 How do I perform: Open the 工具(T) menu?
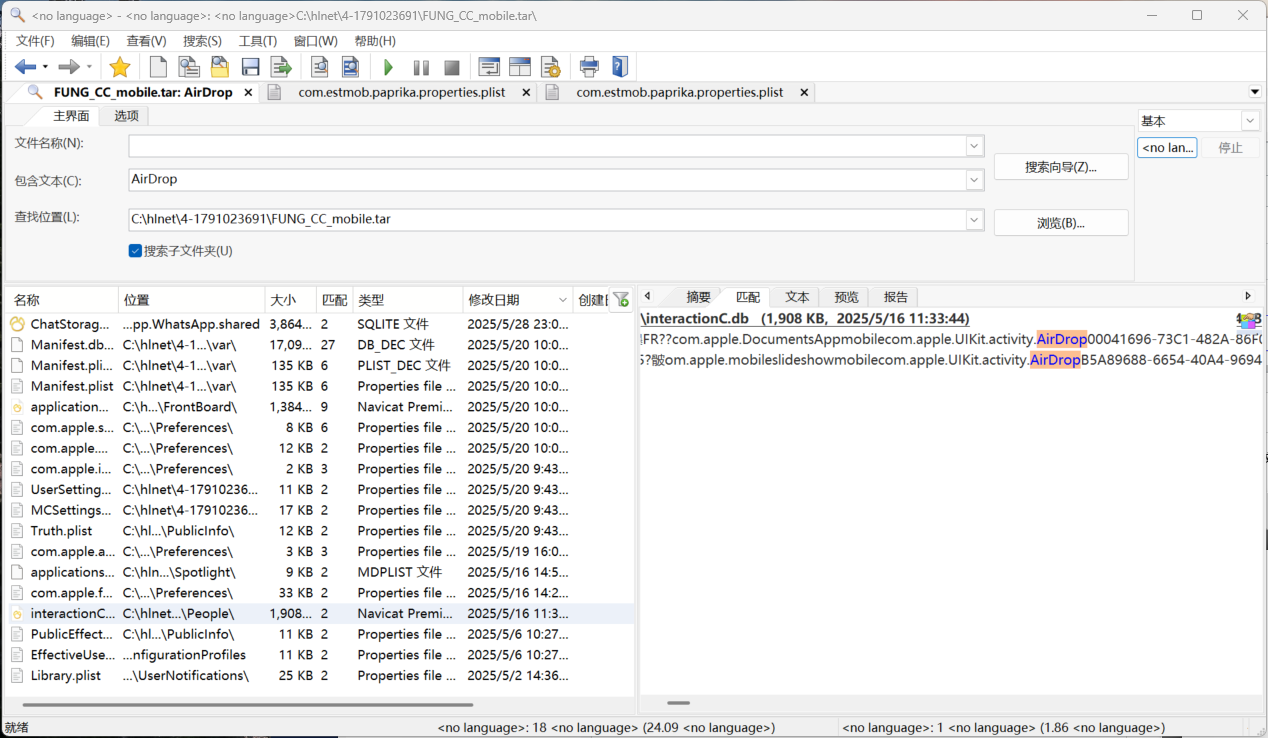coord(258,41)
